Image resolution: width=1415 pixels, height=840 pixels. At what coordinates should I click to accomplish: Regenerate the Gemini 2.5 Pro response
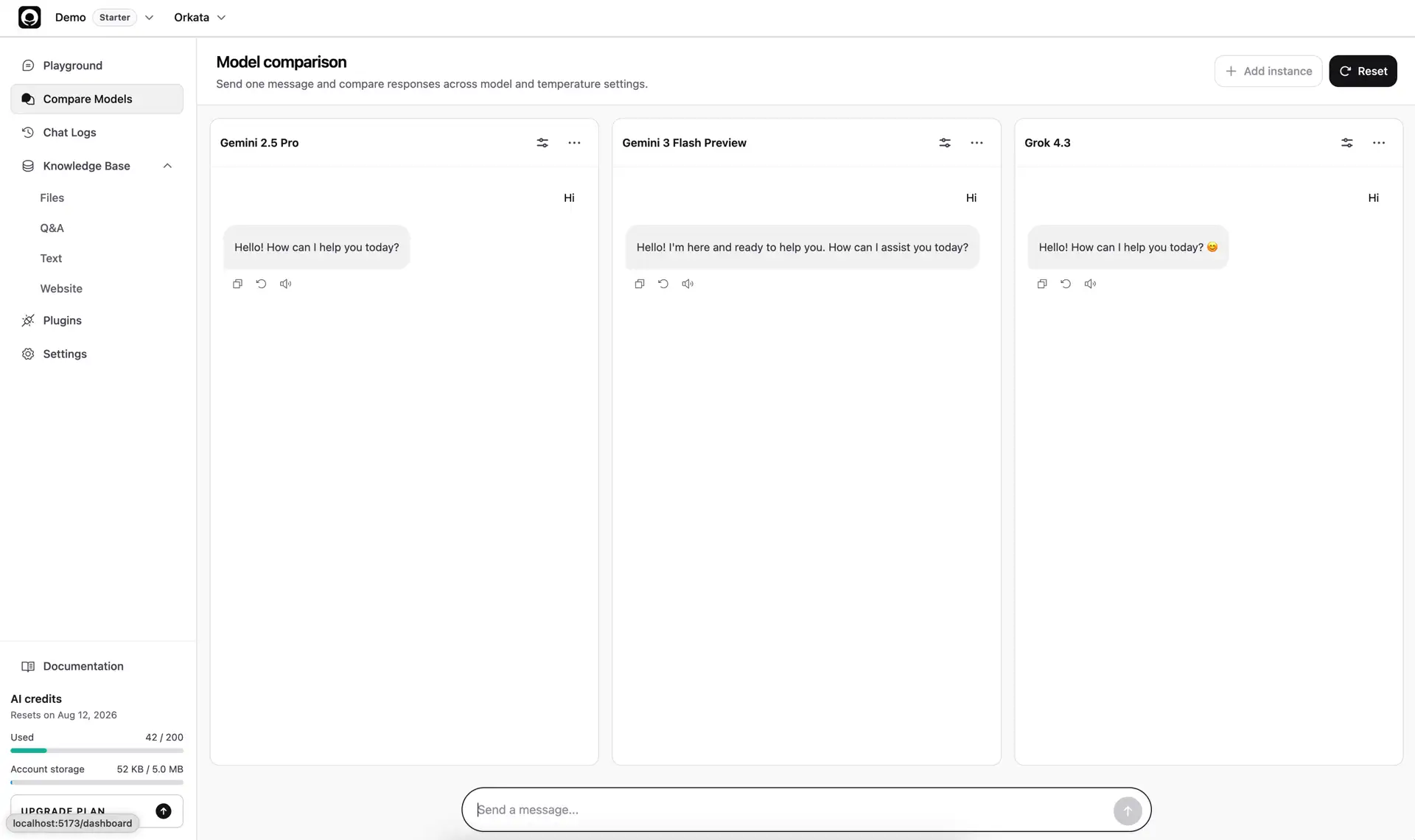pos(261,284)
